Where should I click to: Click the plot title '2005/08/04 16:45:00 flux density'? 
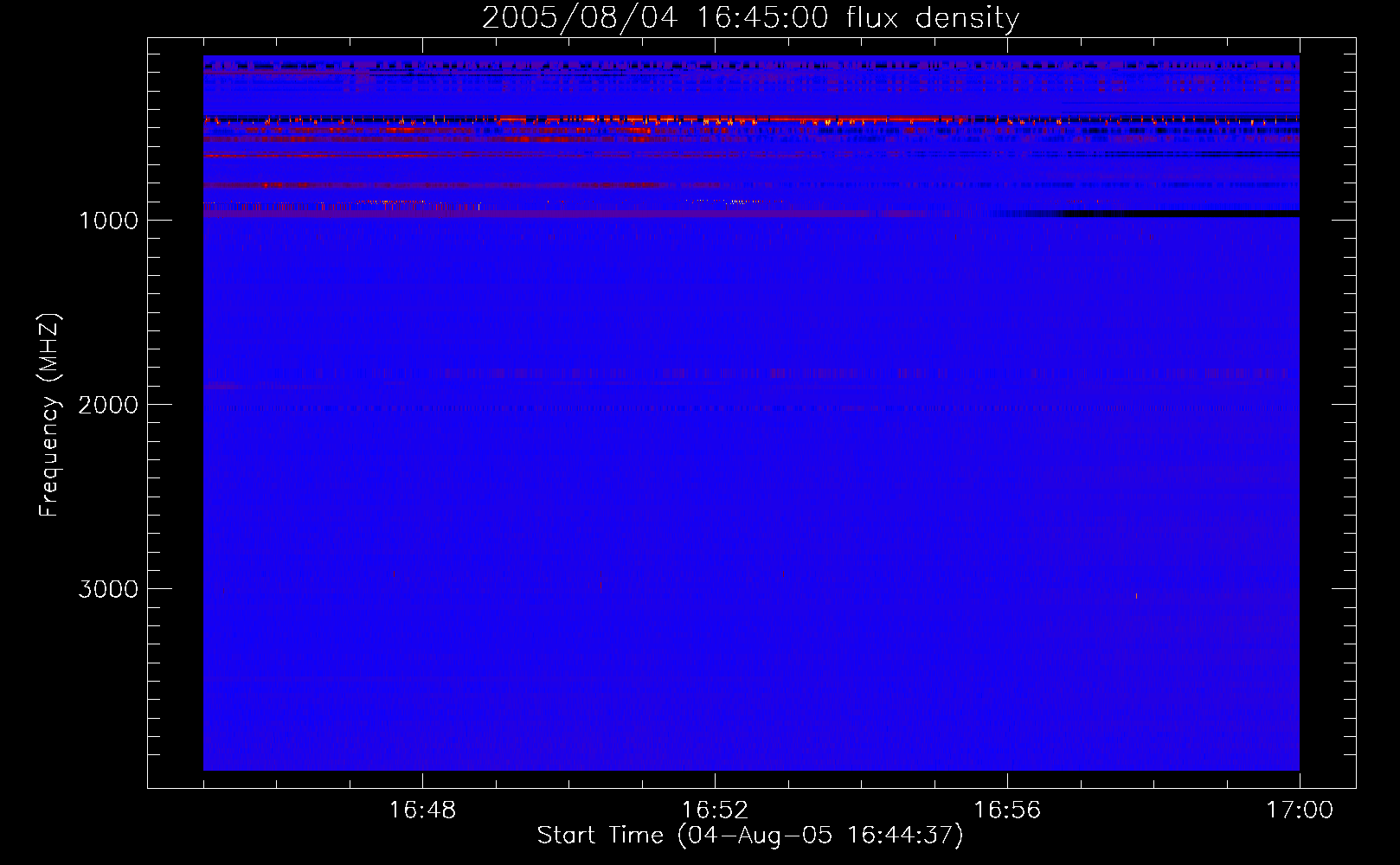tap(750, 17)
